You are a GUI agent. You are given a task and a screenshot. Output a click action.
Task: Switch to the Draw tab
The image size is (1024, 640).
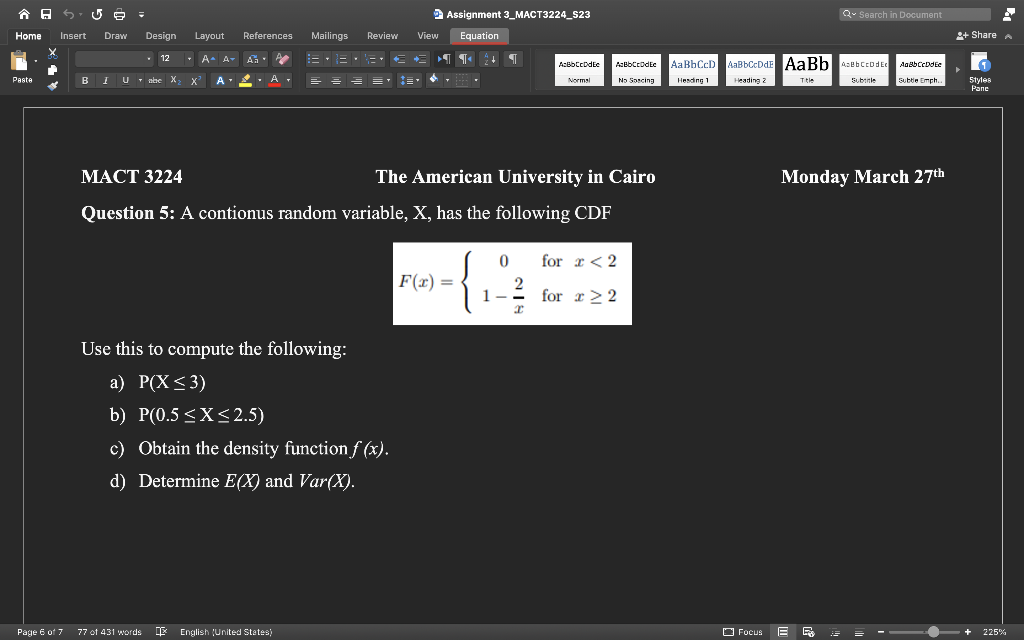pos(116,36)
